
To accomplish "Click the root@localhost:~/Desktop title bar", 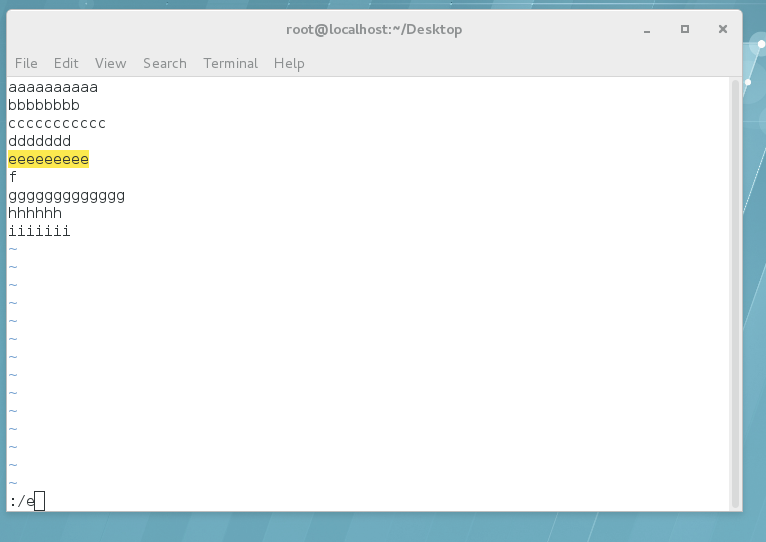I will (374, 30).
